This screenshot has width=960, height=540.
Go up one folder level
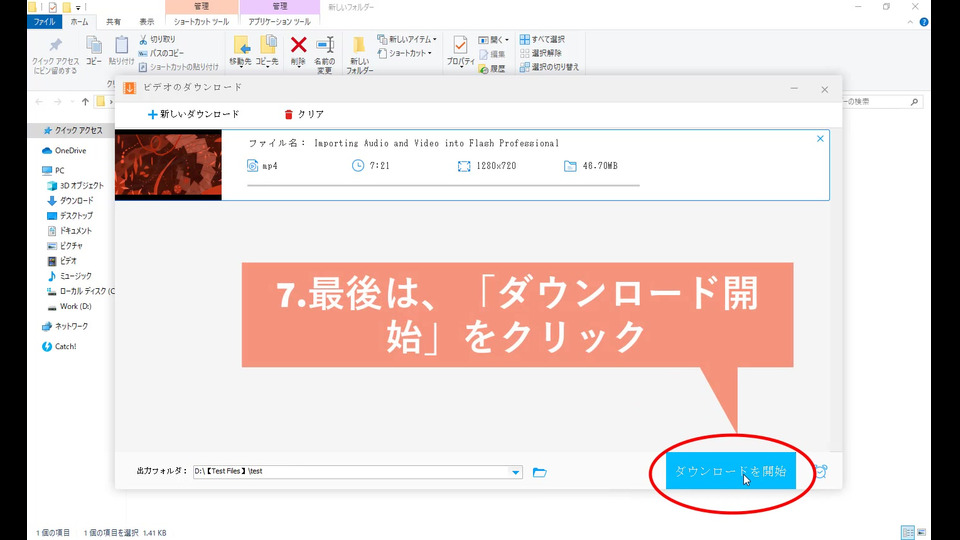[85, 102]
